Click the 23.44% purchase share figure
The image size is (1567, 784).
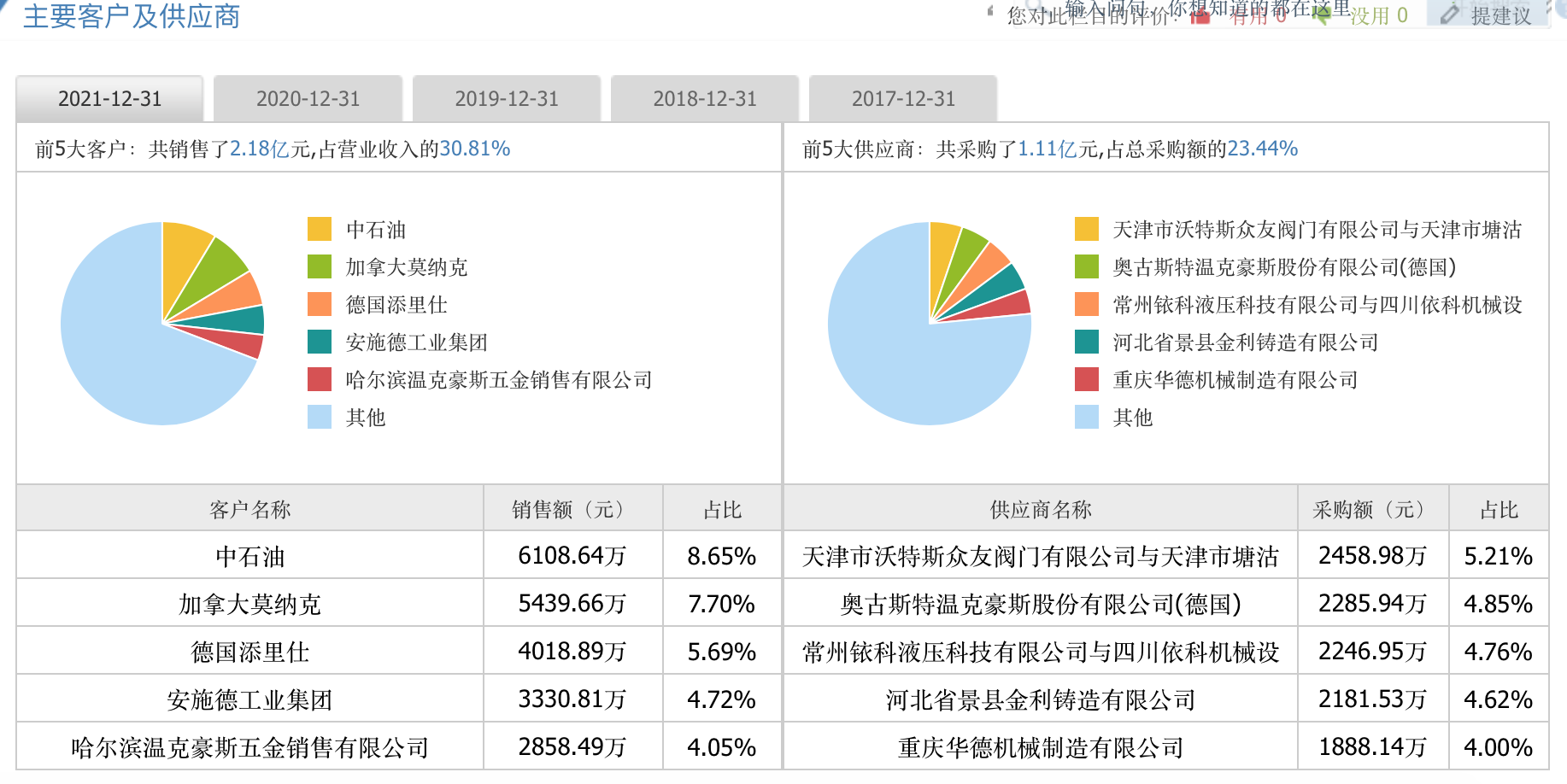click(1262, 149)
